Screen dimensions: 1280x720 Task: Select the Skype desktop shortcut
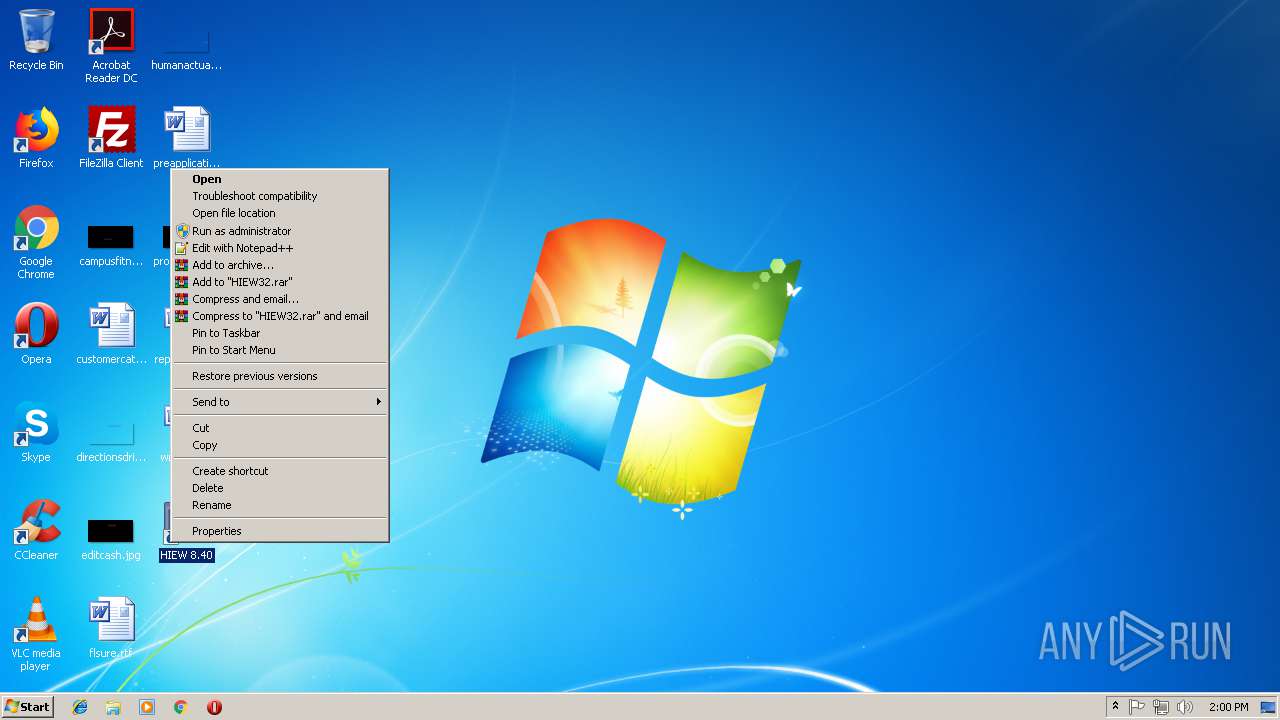click(x=36, y=432)
